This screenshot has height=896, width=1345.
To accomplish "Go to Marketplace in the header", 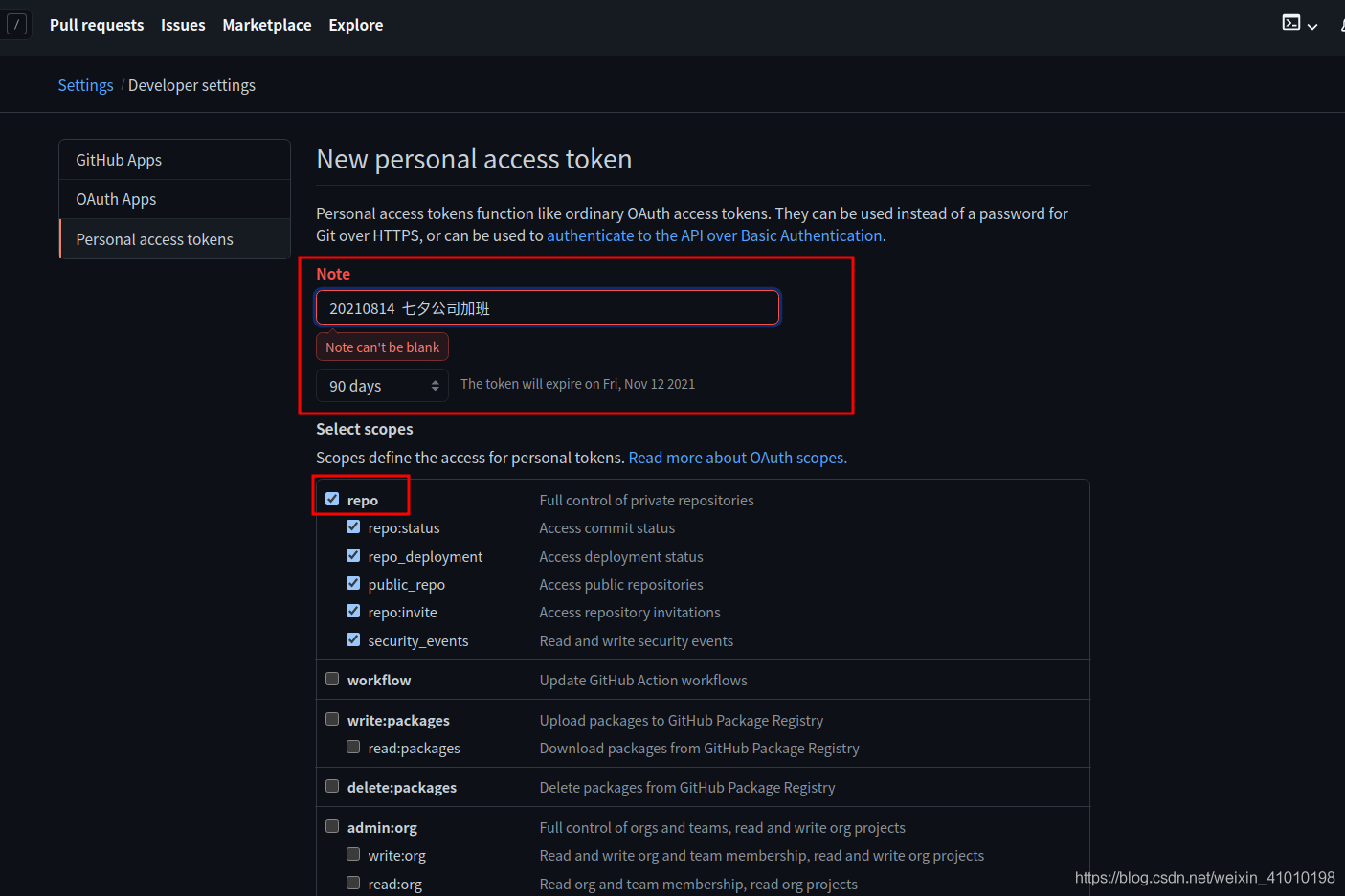I will 267,25.
